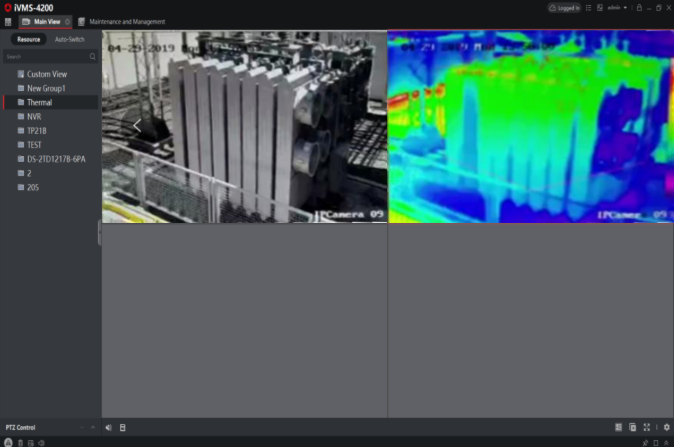Click the resource Search input field
674x447 pixels.
tap(45, 57)
